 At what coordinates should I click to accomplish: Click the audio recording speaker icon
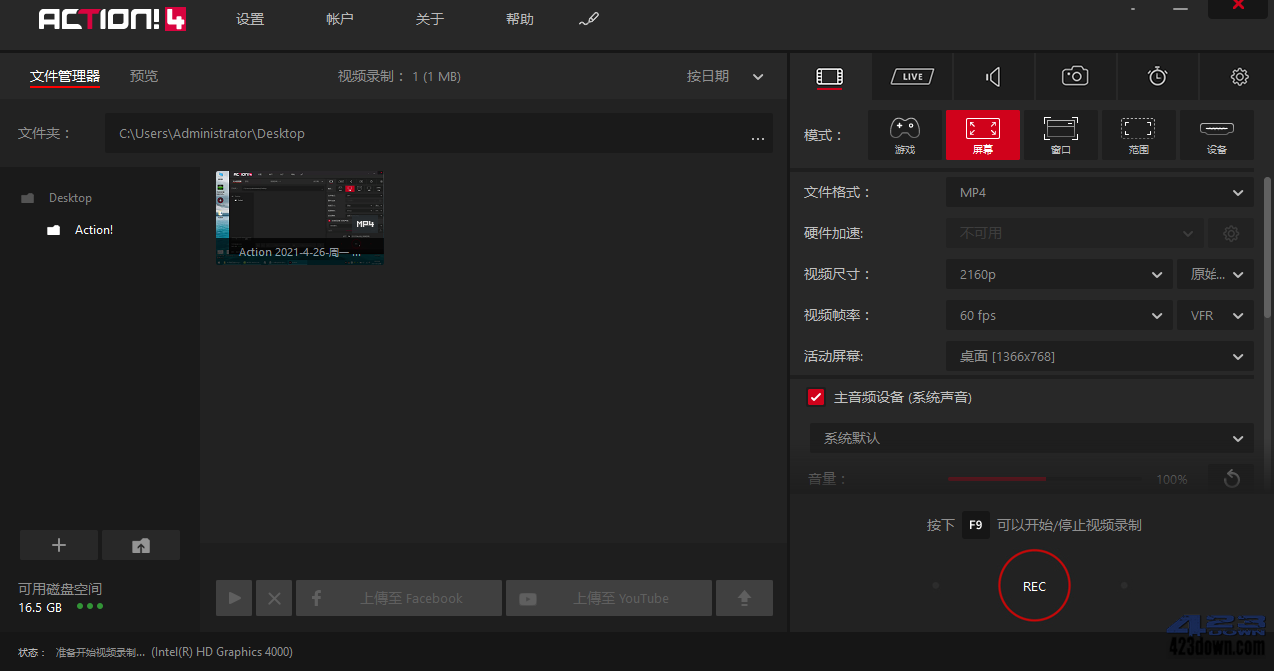[992, 76]
